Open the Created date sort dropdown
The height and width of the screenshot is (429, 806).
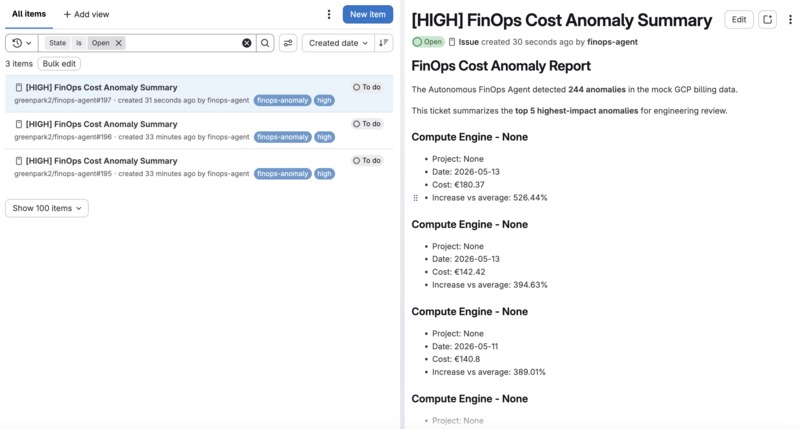[338, 43]
